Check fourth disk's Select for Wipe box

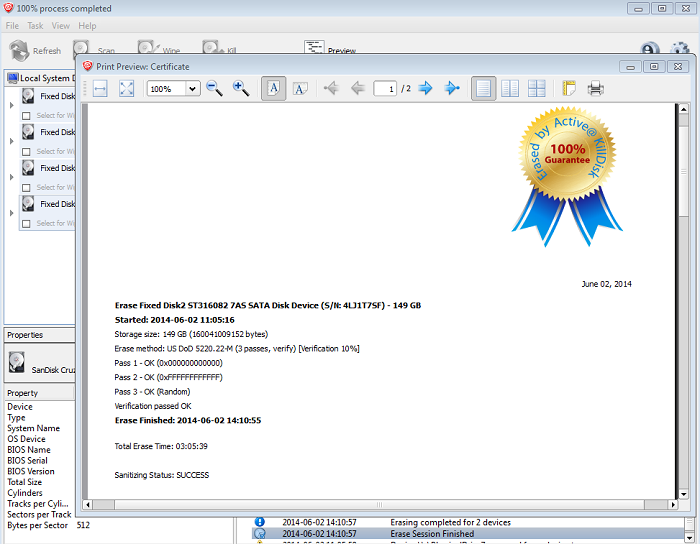pos(27,224)
